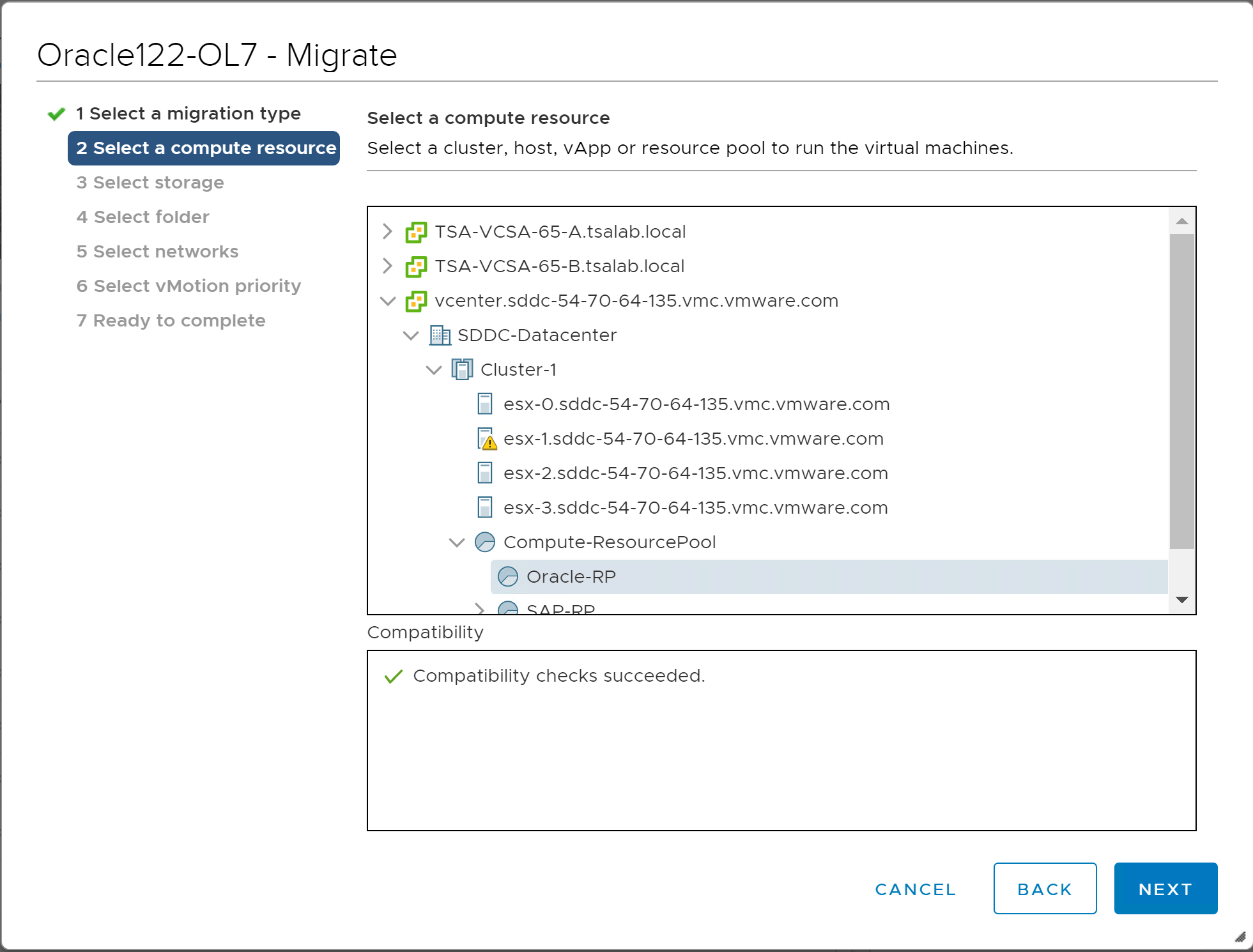The height and width of the screenshot is (952, 1253).
Task: Click the BACK button
Action: 1045,889
